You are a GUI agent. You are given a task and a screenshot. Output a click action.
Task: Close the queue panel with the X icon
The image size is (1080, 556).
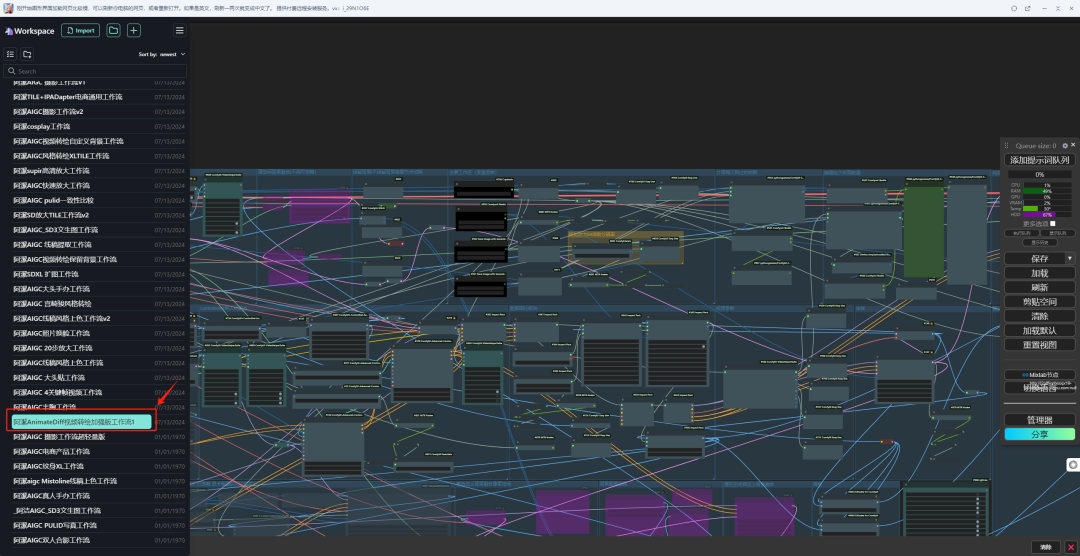(1073, 145)
